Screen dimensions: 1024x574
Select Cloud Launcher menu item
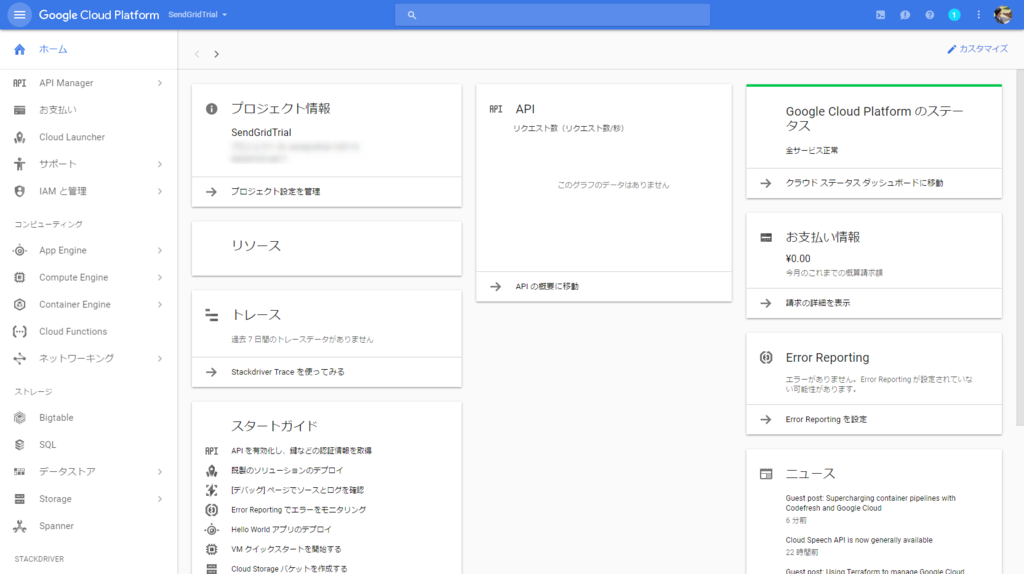pos(88,137)
